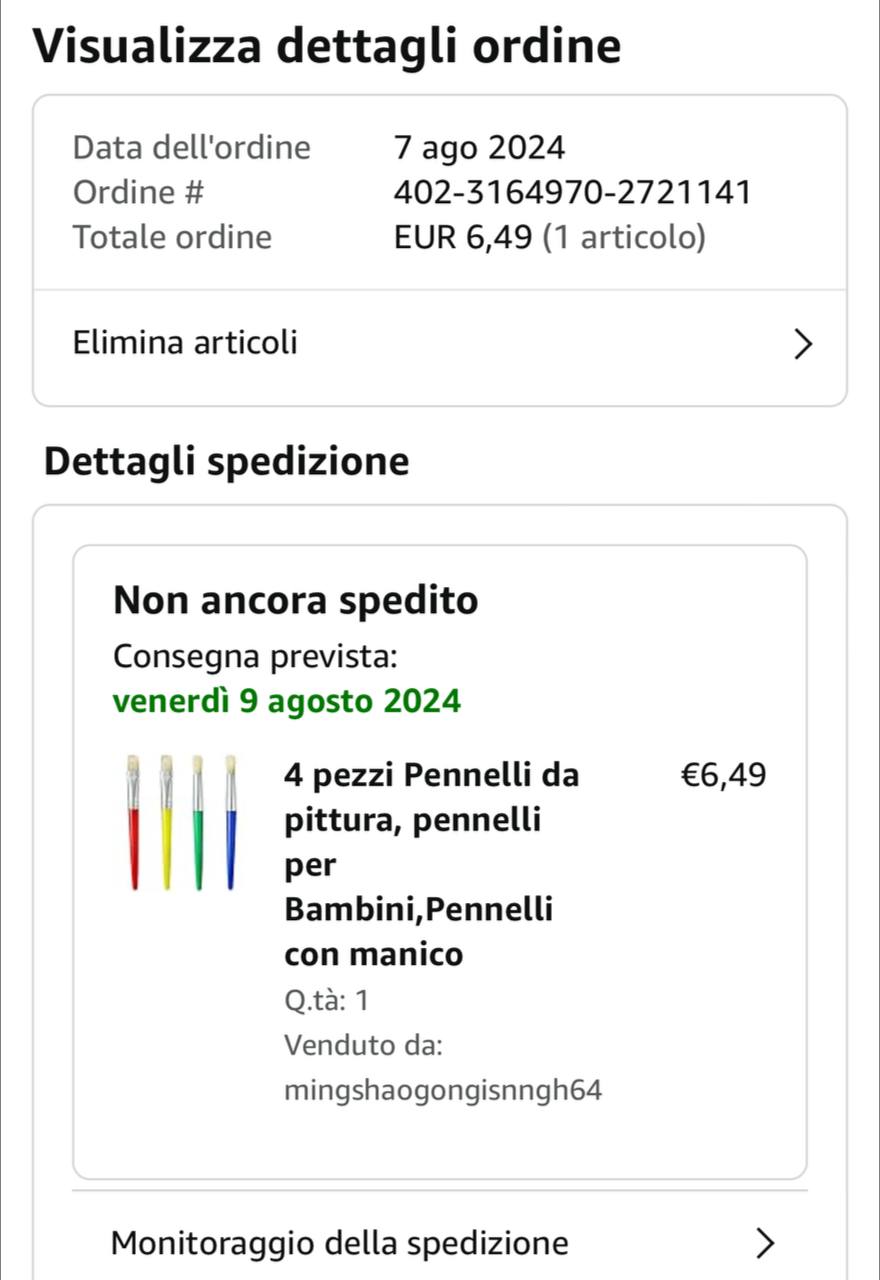Open the Elimina articoli option
Screen dimensions: 880x1280
[186, 344]
